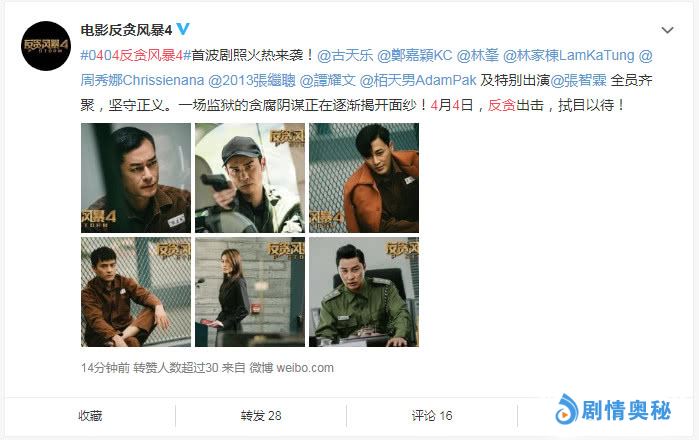Click the 电影反贪风暴4 account name

[126, 30]
